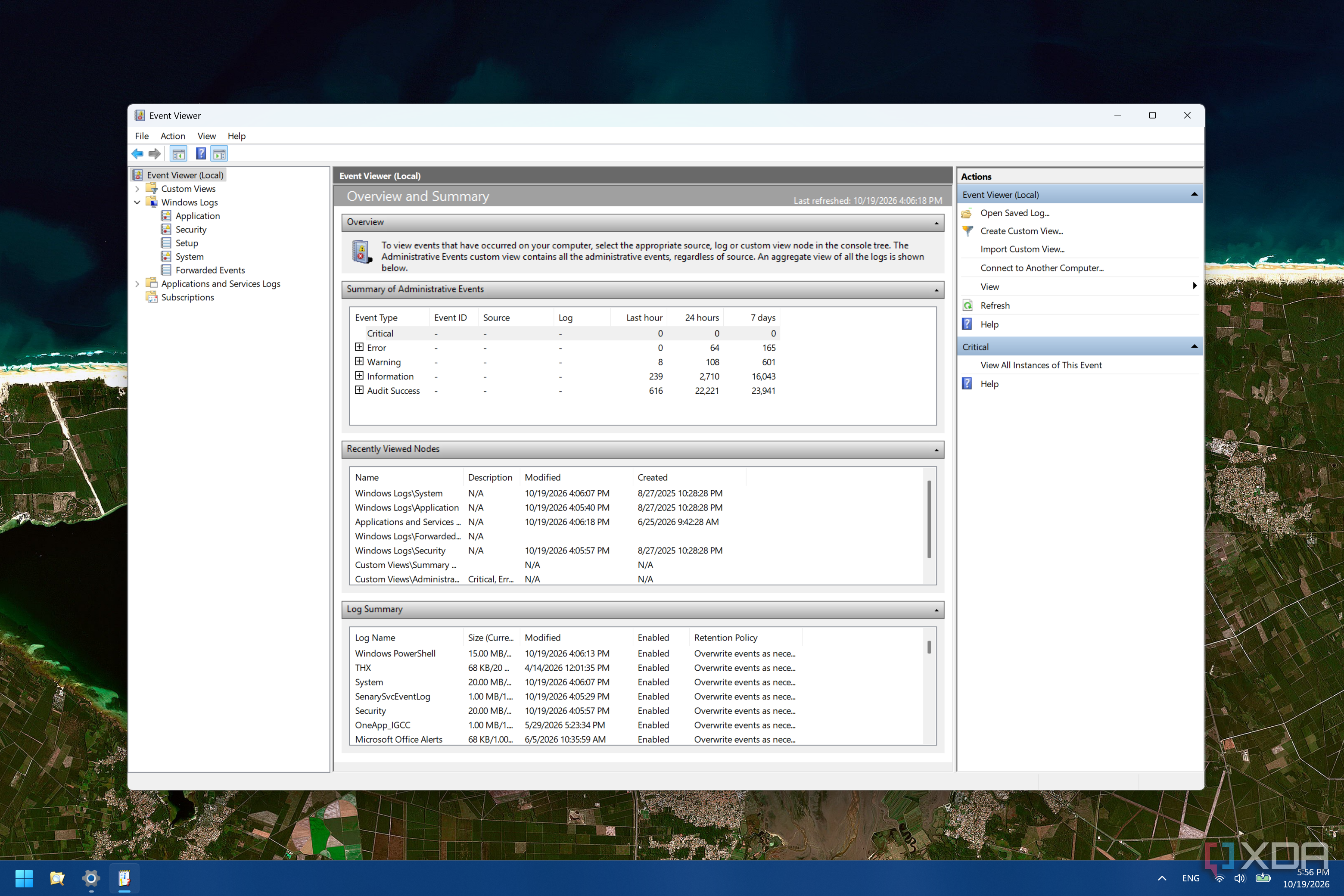The width and height of the screenshot is (1344, 896).
Task: Select the System log in console tree
Action: pos(189,257)
